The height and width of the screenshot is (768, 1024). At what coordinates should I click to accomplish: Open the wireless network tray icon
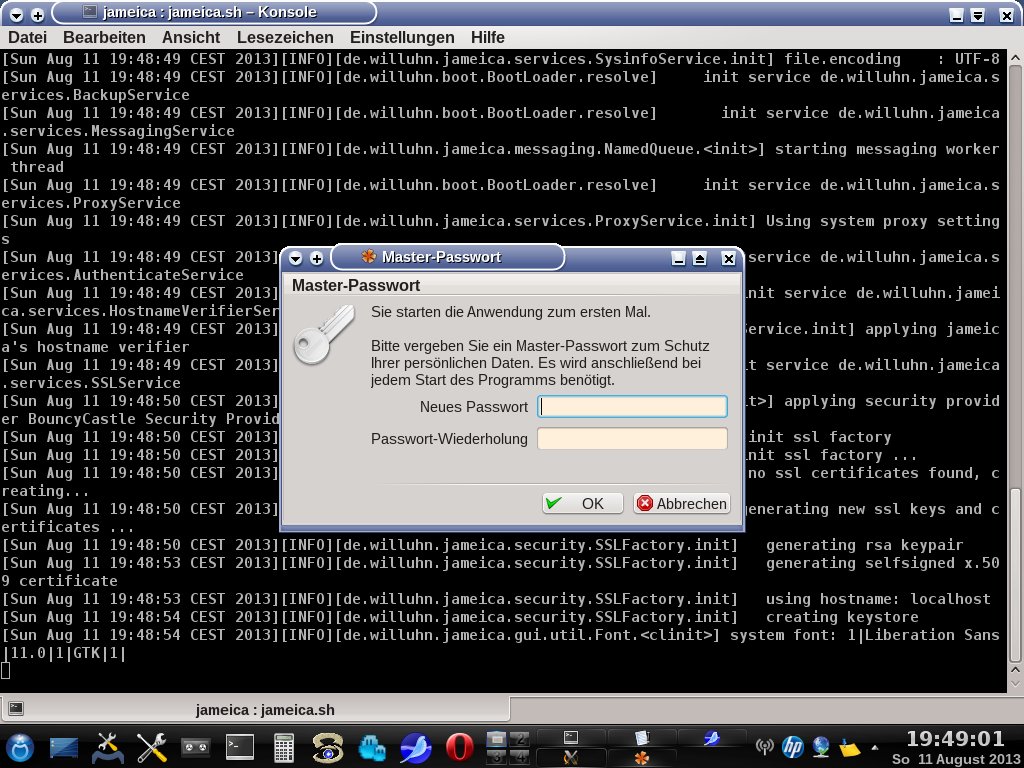pyautogui.click(x=764, y=746)
